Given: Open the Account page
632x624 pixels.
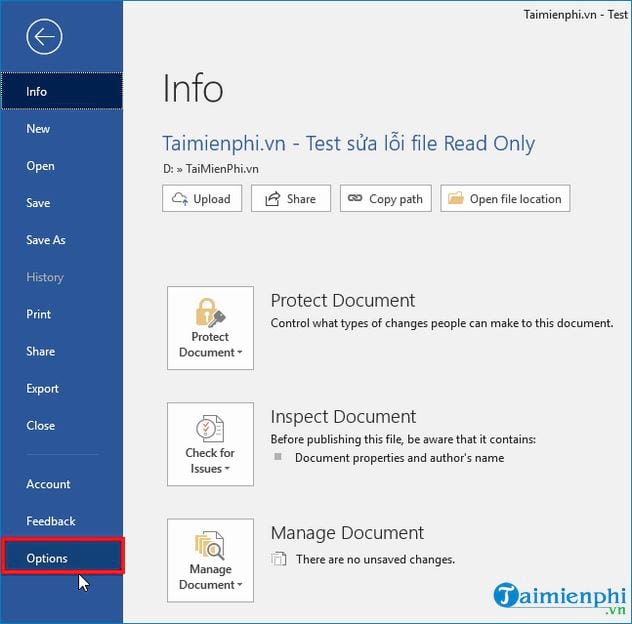Looking at the screenshot, I should click(x=62, y=484).
